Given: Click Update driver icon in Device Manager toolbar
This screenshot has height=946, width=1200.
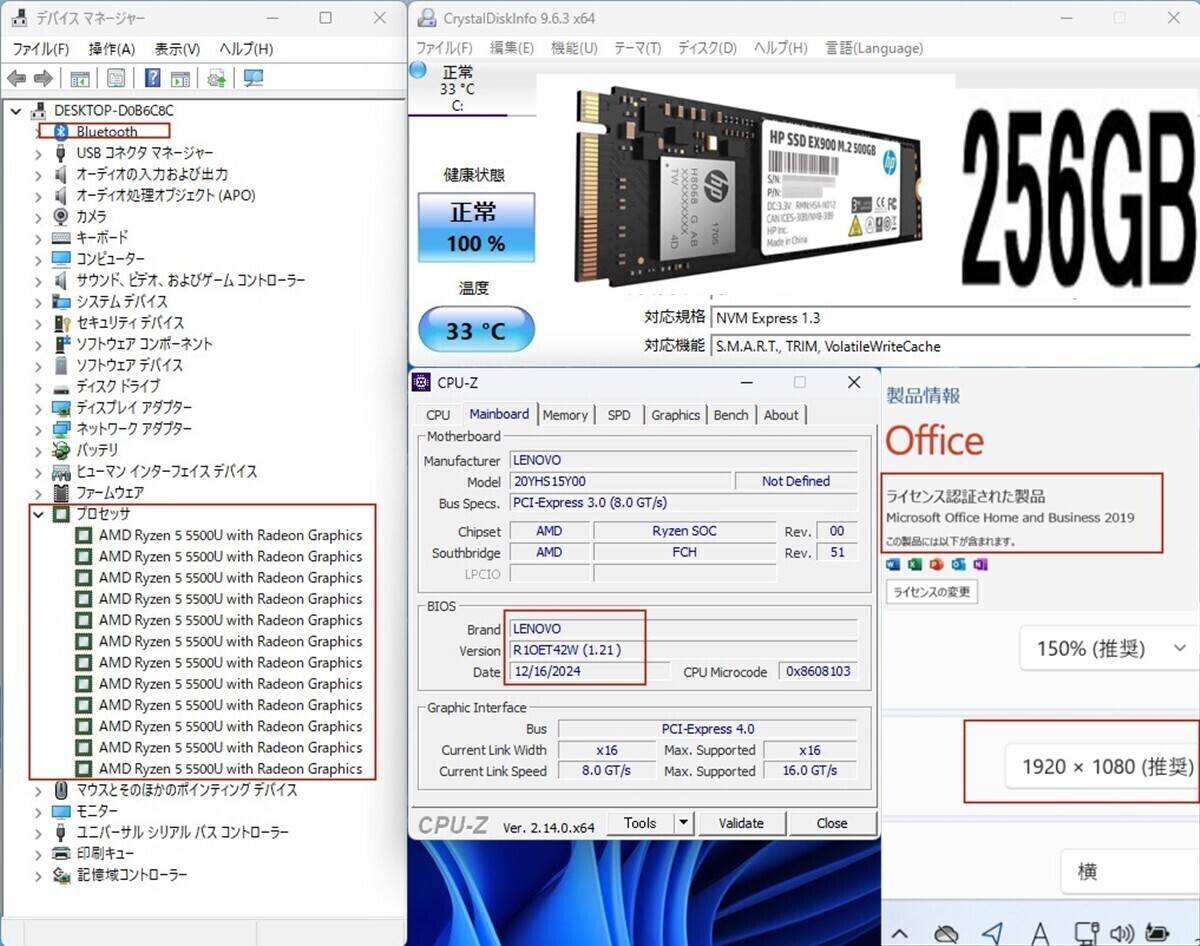Looking at the screenshot, I should (216, 78).
